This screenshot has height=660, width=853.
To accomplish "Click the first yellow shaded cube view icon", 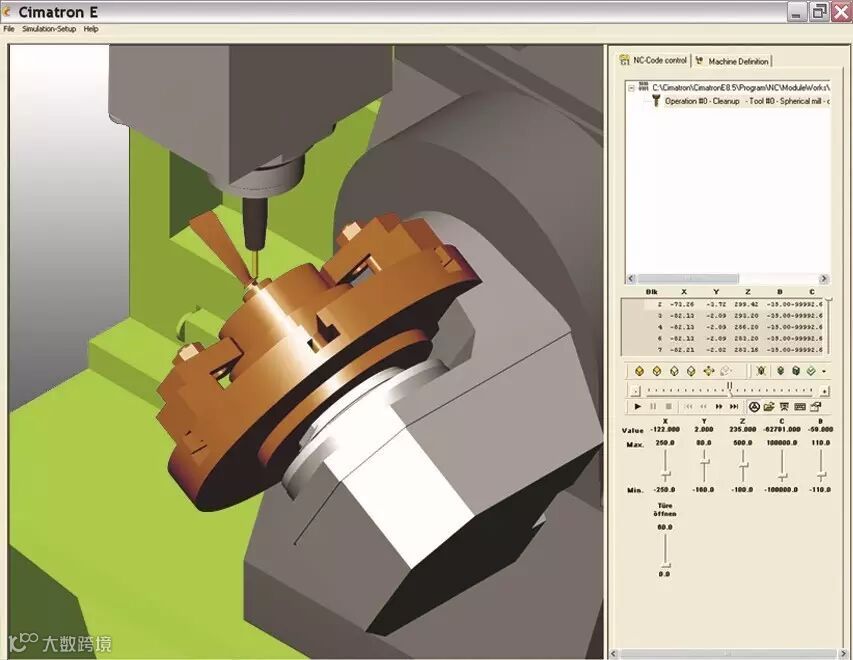I will (x=640, y=371).
